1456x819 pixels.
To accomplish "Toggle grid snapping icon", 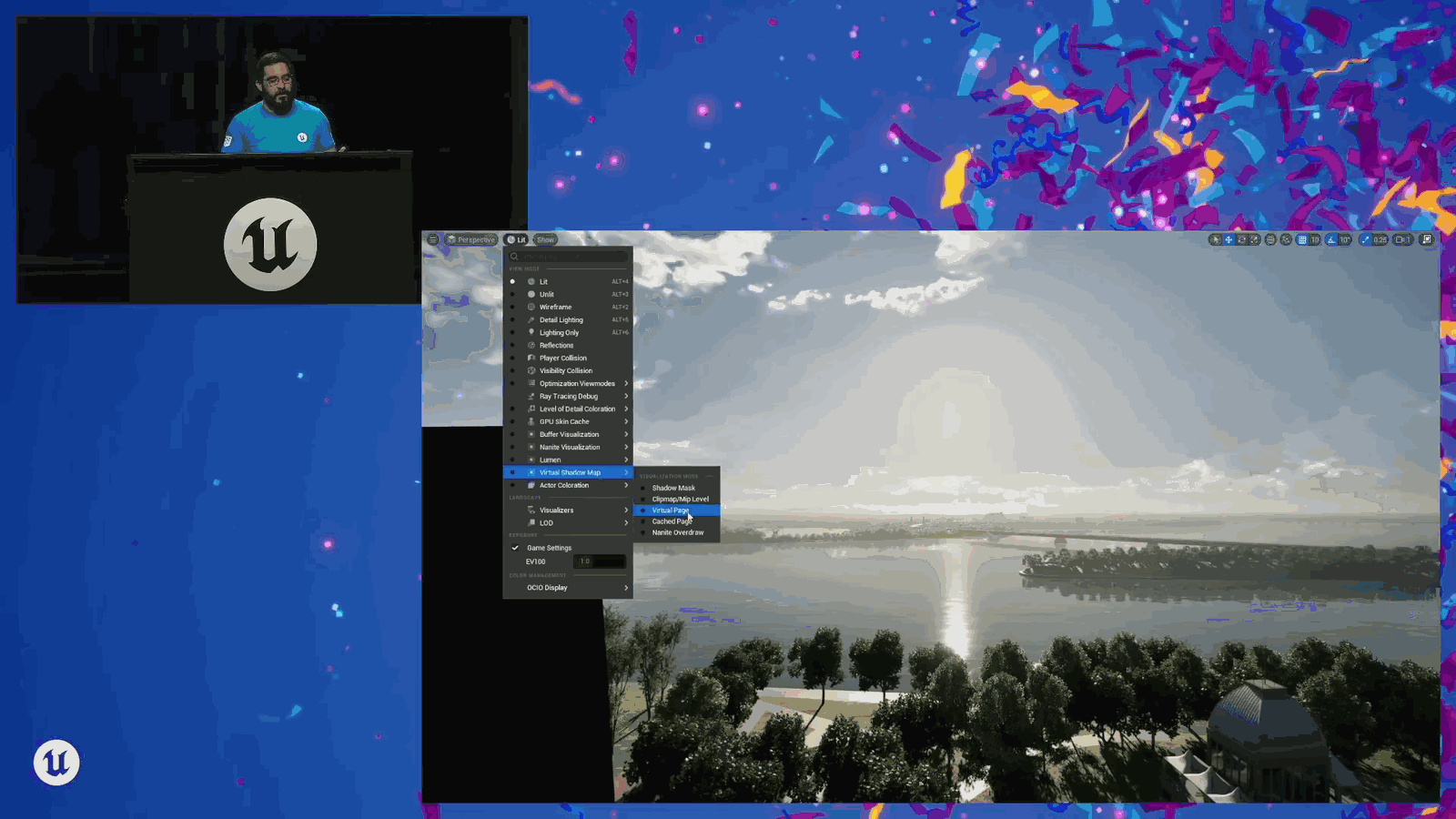I will click(1302, 239).
